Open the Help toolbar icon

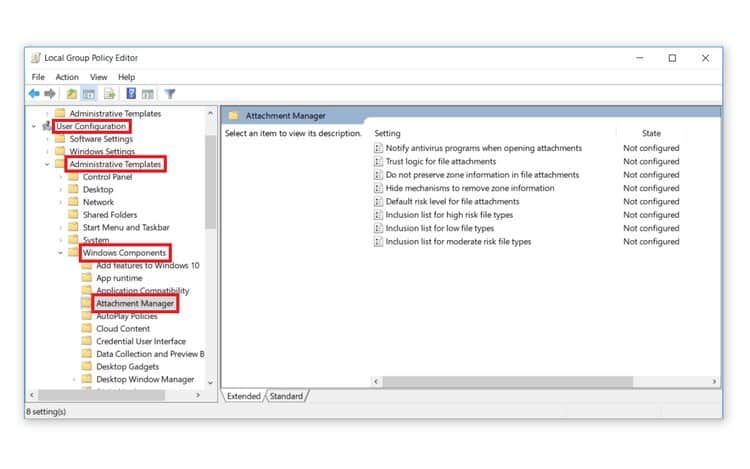coord(131,94)
